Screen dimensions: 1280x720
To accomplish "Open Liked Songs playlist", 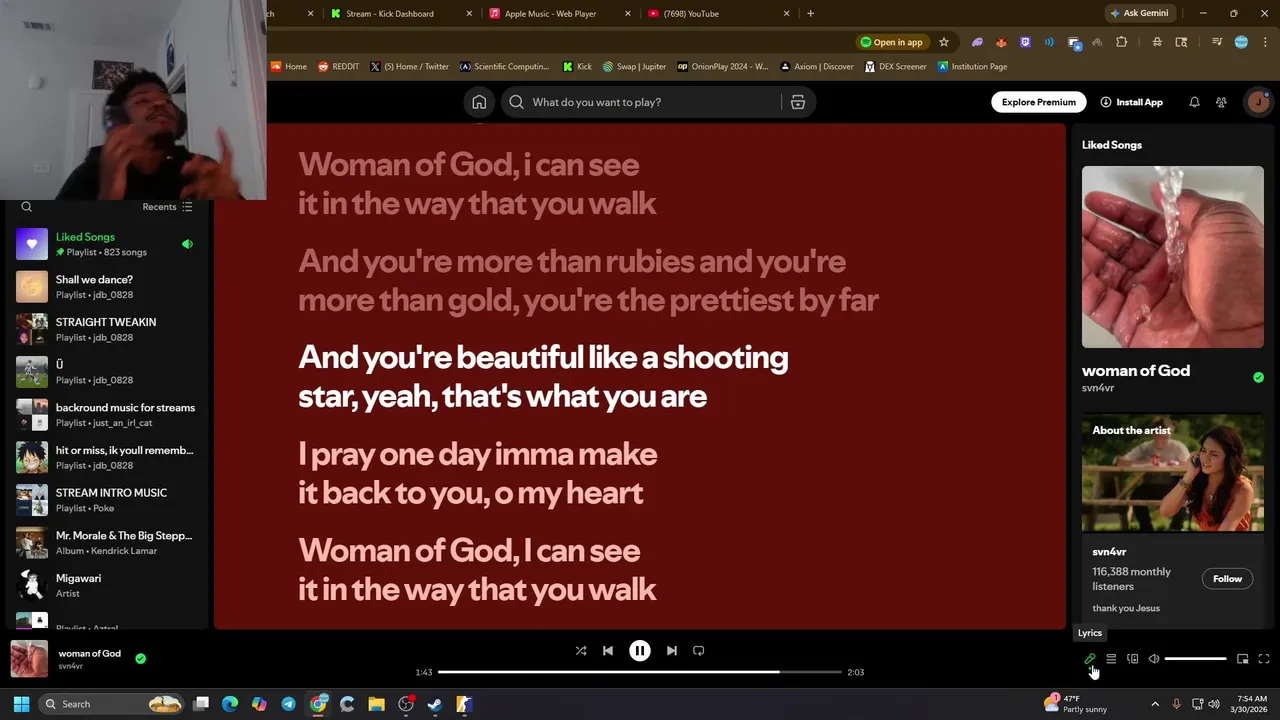I will 105,244.
